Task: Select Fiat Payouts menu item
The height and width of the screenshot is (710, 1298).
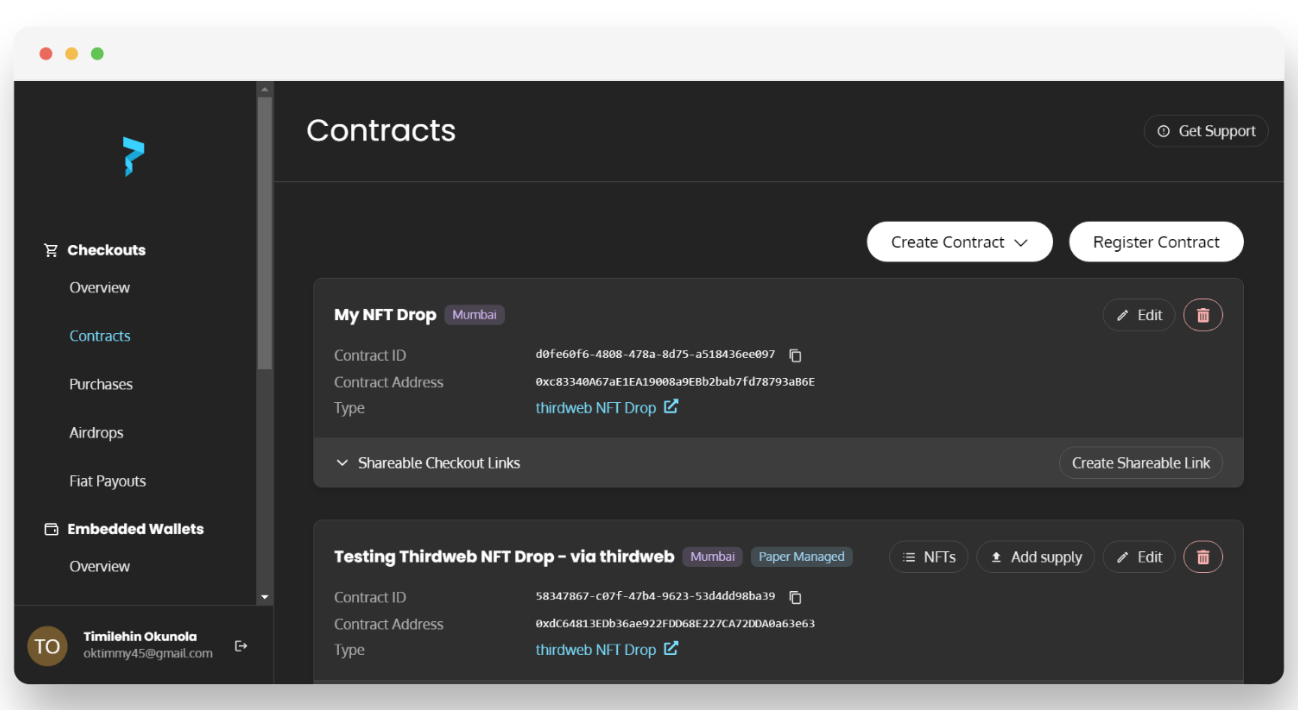Action: pyautogui.click(x=107, y=481)
